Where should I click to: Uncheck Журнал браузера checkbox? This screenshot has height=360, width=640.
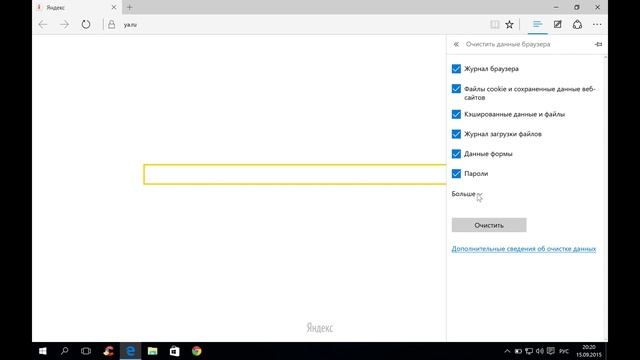tap(456, 69)
